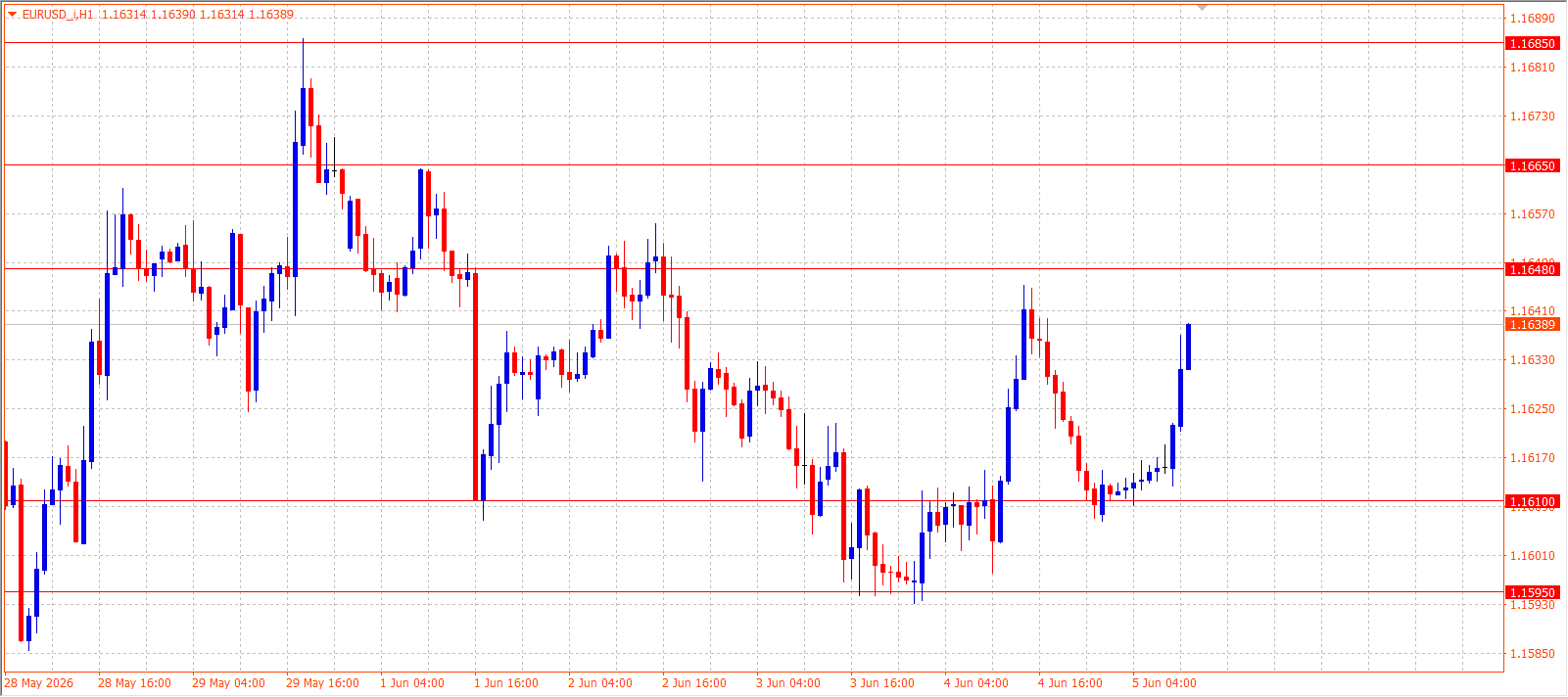The width and height of the screenshot is (1568, 697).
Task: Click the '29 May 16:00' time label
Action: click(x=322, y=683)
